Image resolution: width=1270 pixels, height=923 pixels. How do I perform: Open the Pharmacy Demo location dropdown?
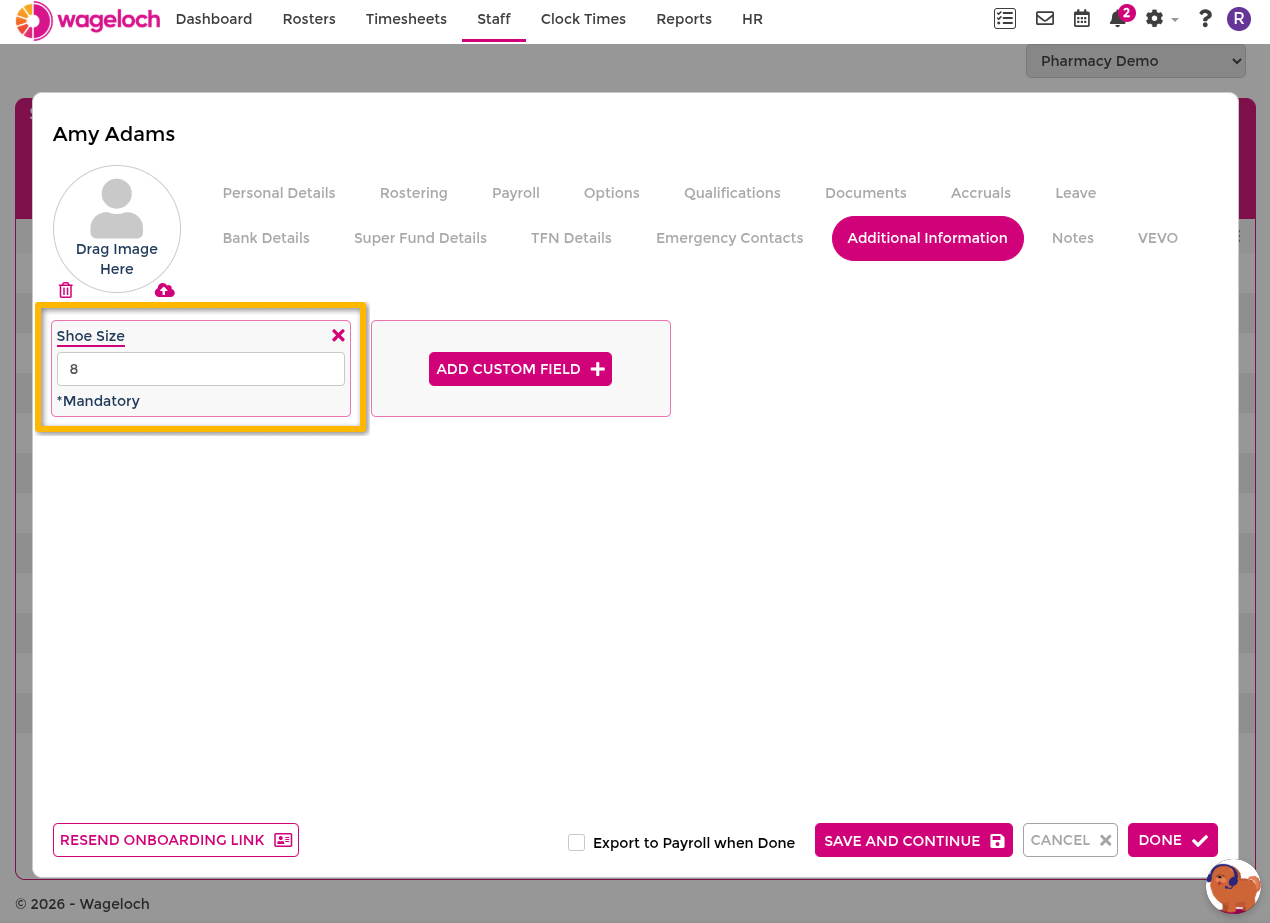[1135, 61]
